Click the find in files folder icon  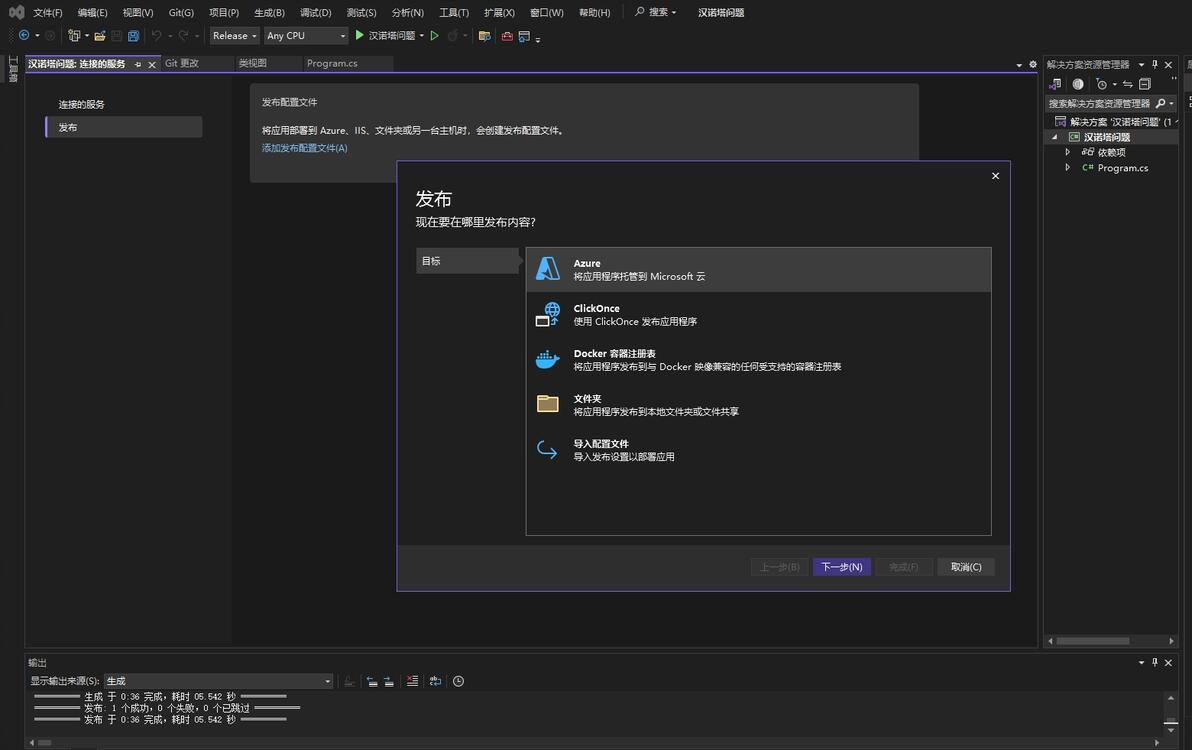pos(484,36)
